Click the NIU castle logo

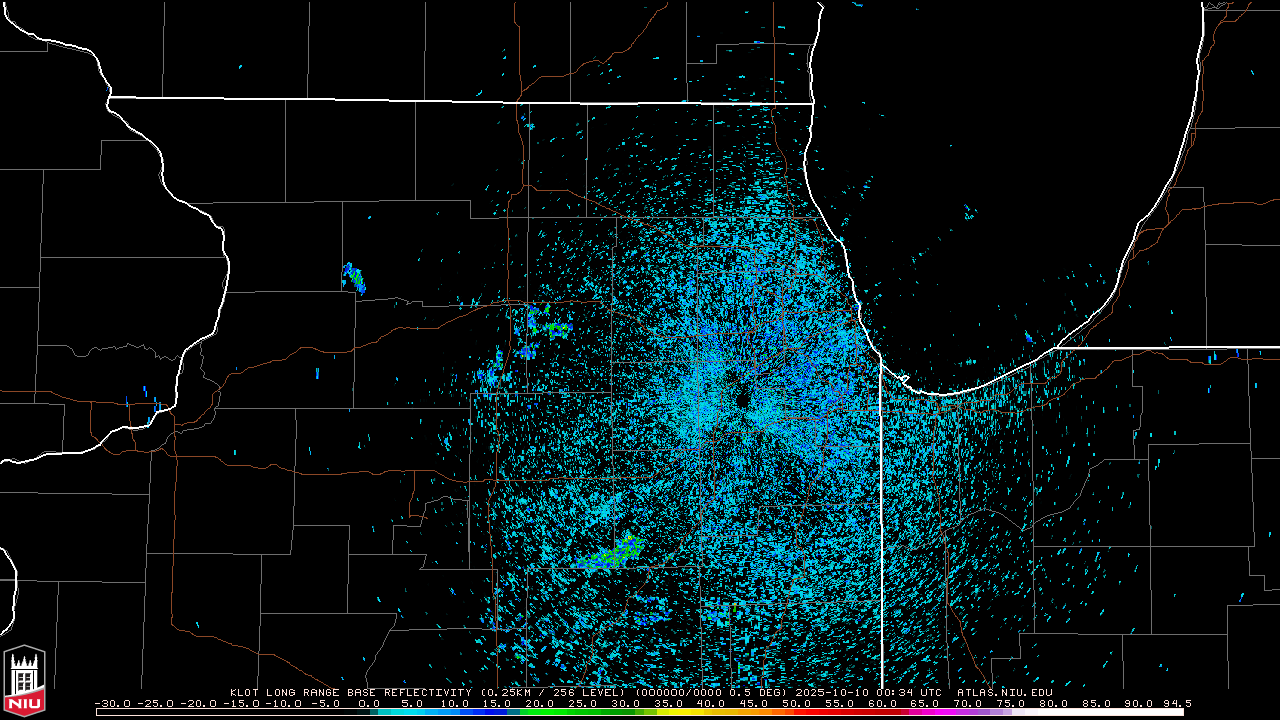[24, 681]
